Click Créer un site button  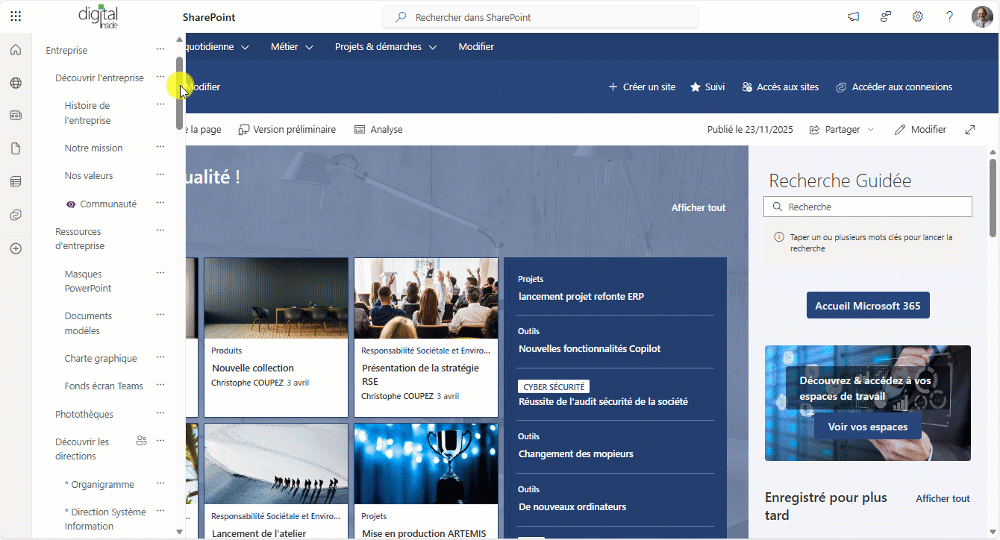coord(642,87)
